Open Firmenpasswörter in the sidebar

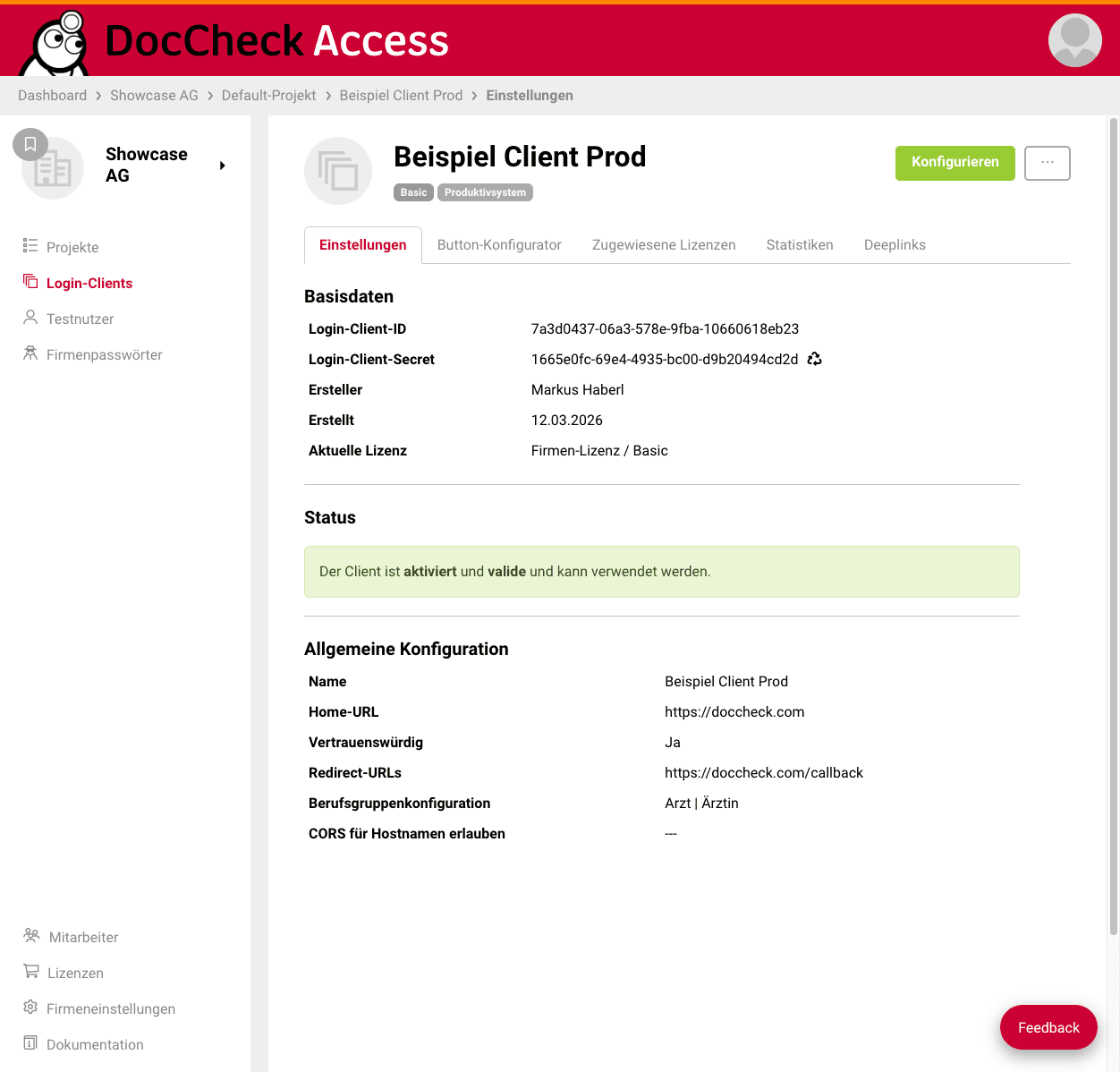[x=105, y=354]
